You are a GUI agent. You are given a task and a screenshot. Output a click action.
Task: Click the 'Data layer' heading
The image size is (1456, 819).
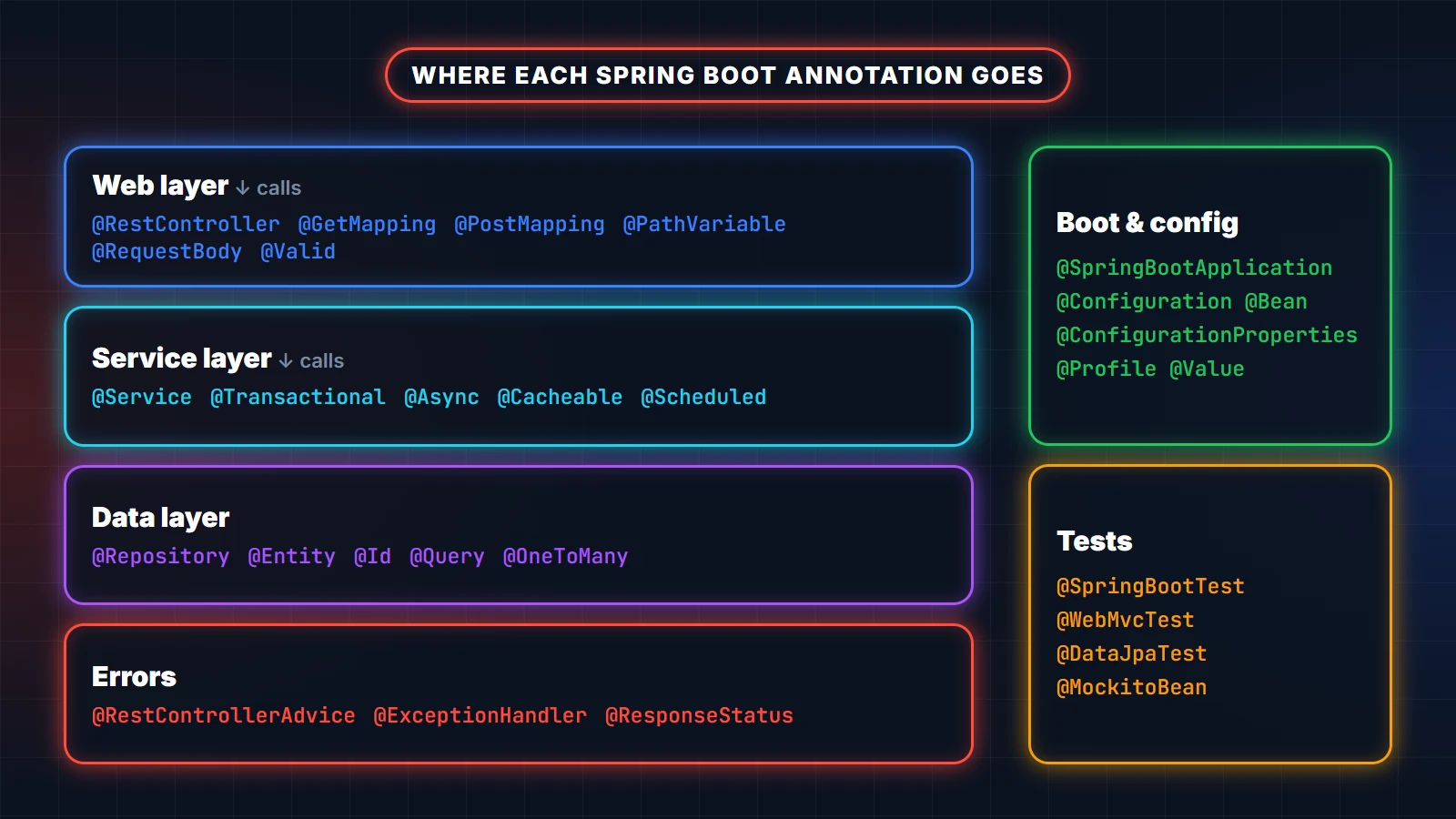[160, 518]
